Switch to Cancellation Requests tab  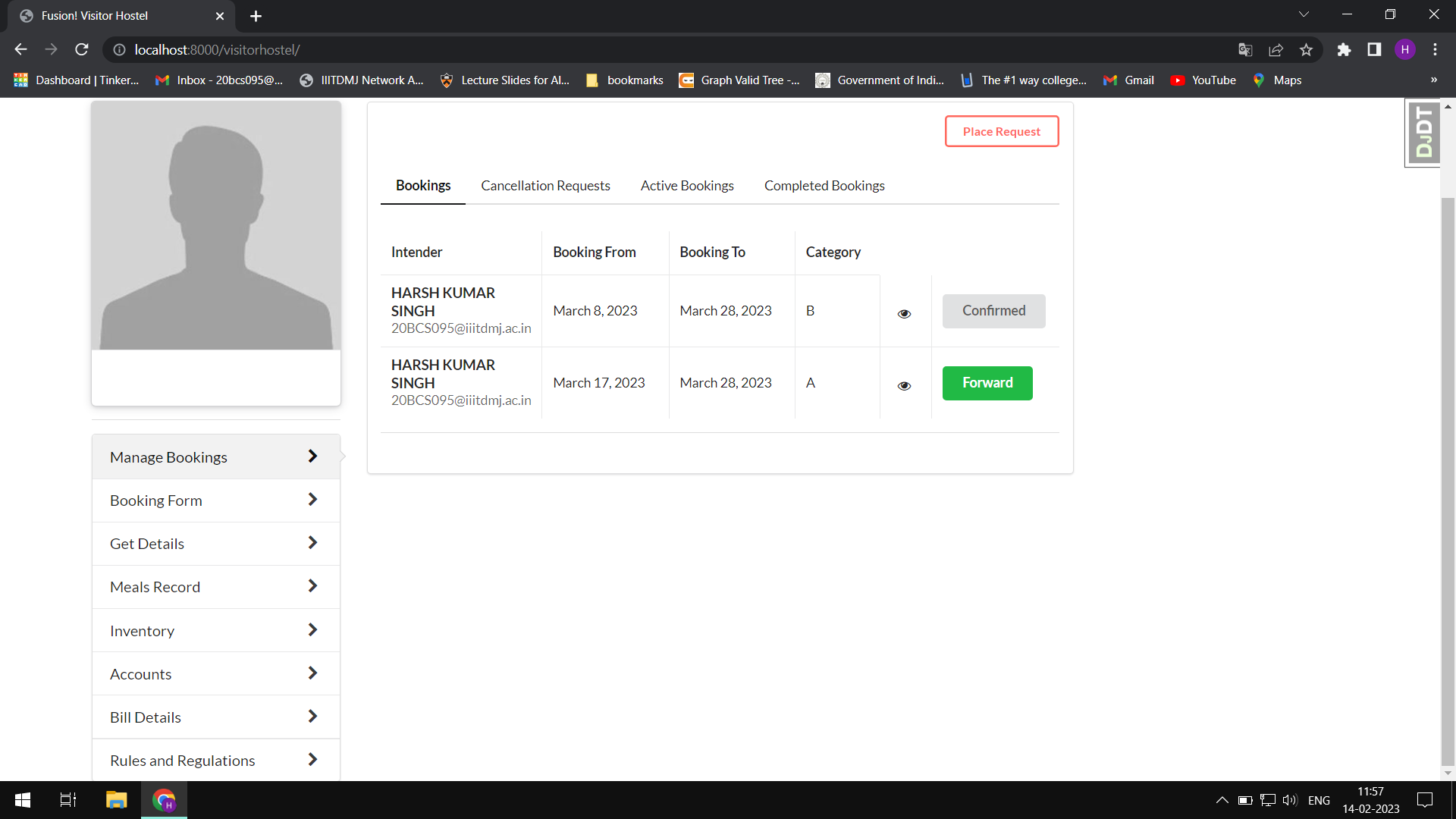coord(545,186)
